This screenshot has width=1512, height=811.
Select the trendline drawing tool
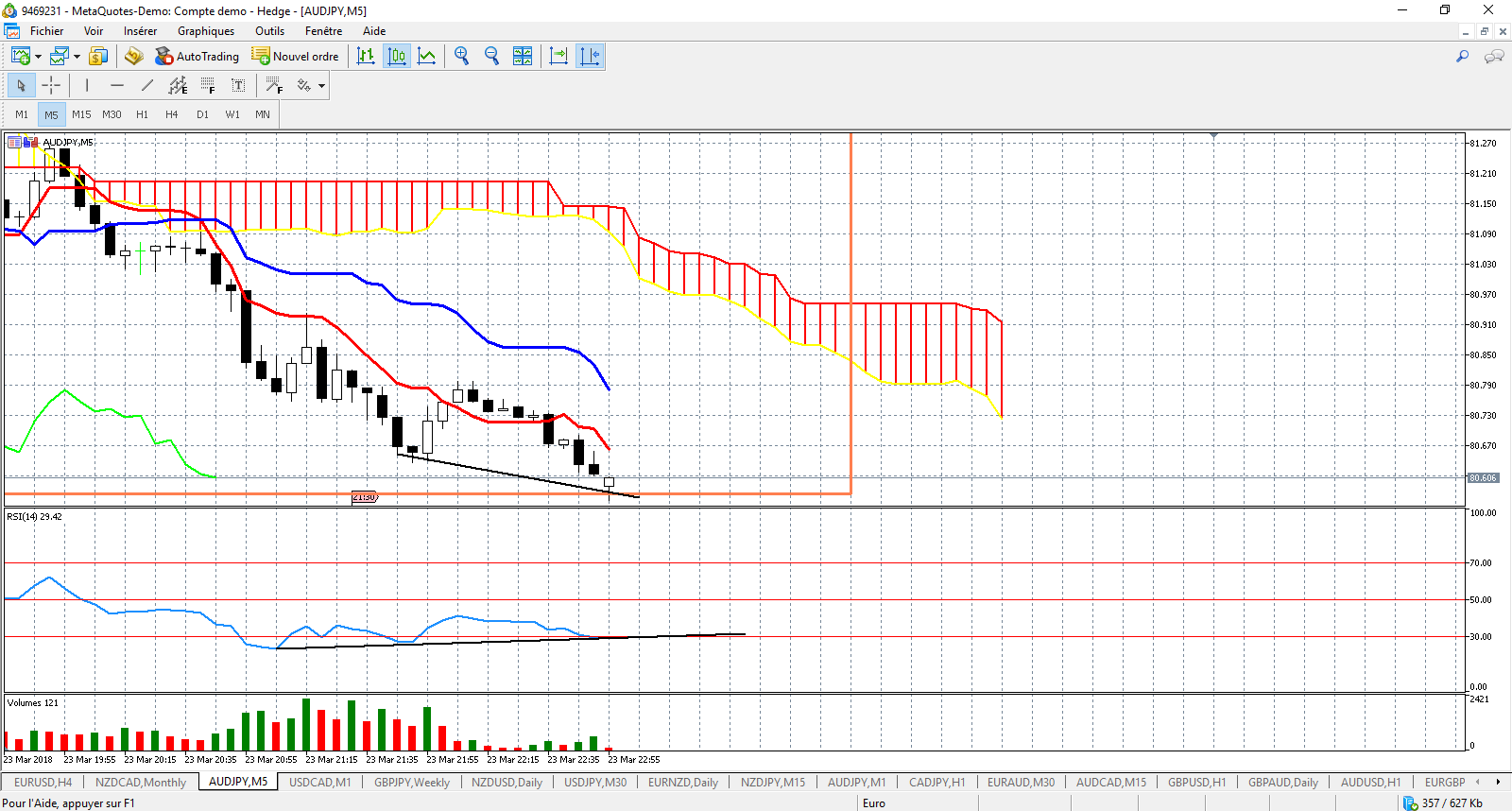pos(147,86)
